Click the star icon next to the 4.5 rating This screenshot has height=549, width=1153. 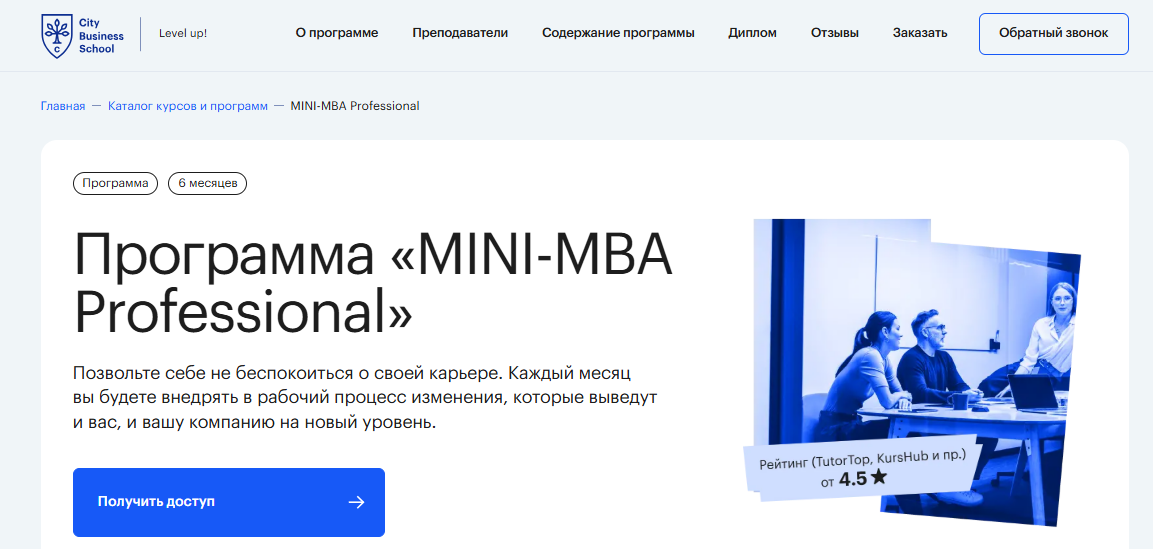coord(878,478)
